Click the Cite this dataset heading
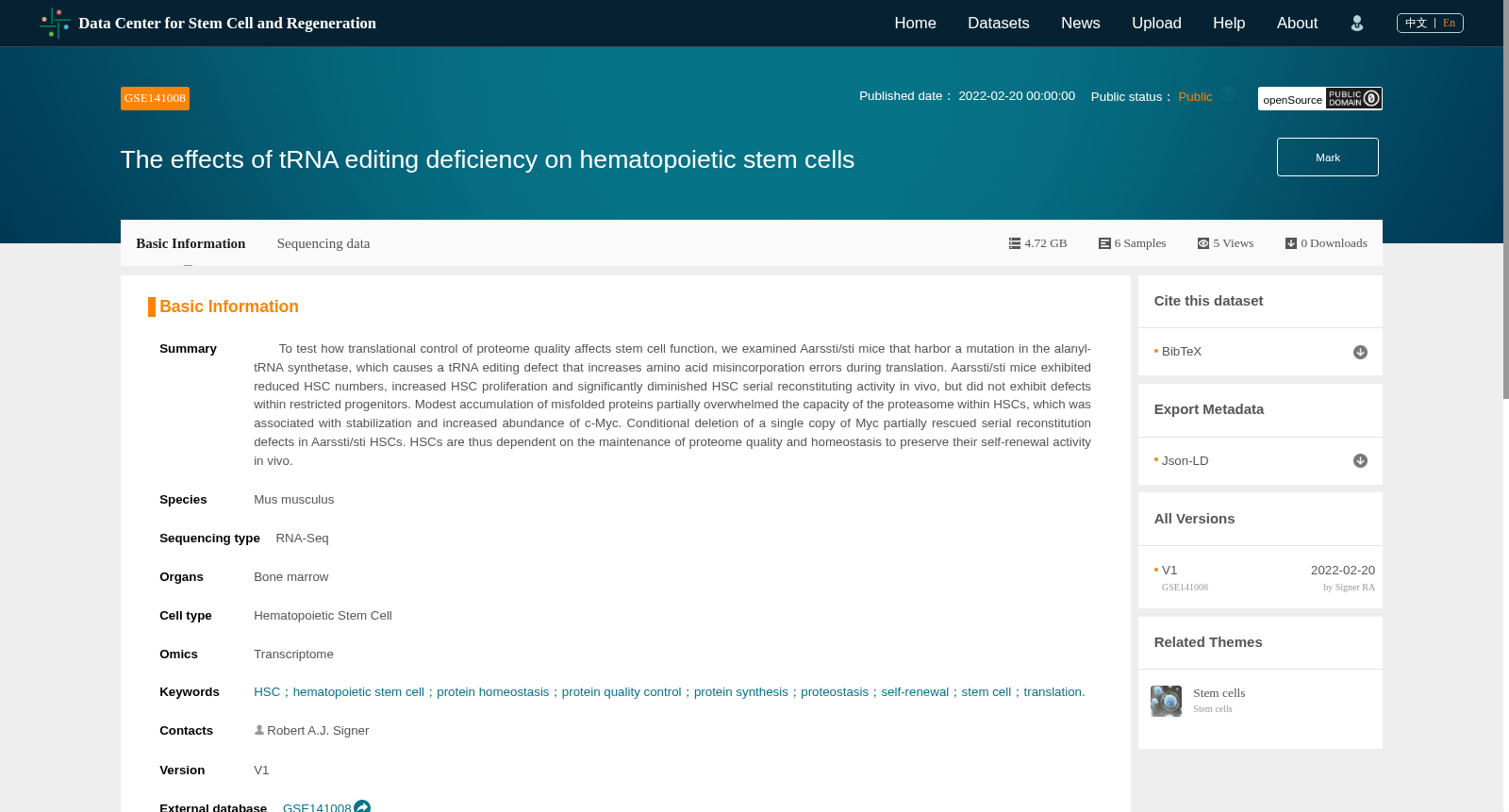 [1208, 301]
